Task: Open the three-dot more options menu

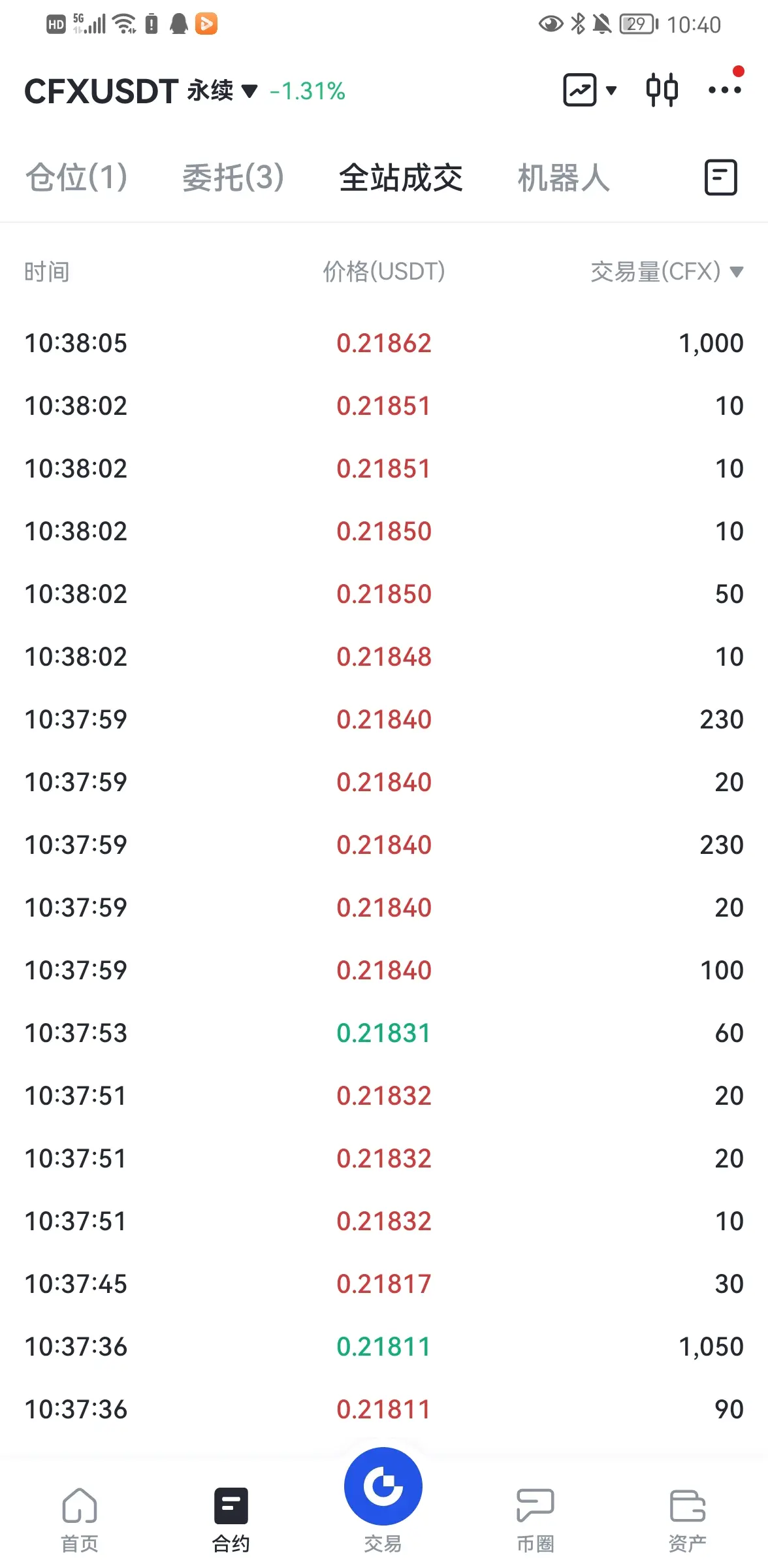Action: [x=725, y=89]
